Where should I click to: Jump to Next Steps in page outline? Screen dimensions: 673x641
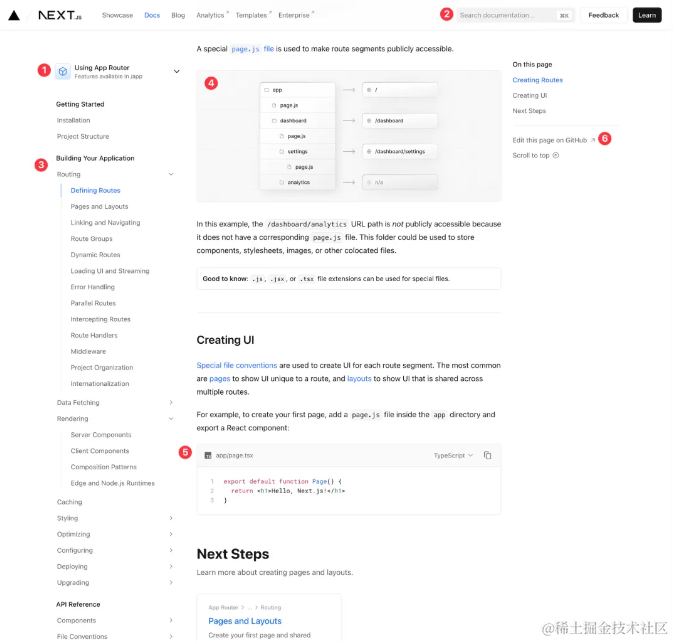click(x=529, y=111)
